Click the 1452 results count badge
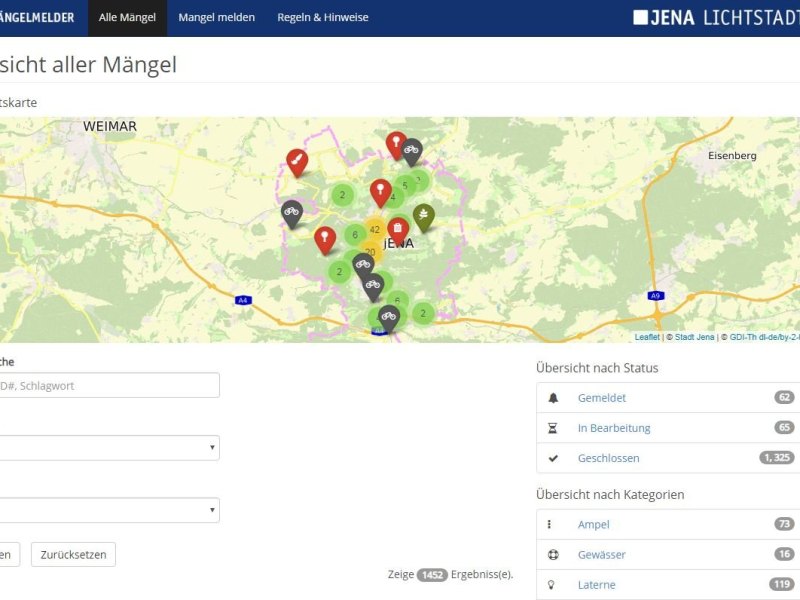 (432, 575)
